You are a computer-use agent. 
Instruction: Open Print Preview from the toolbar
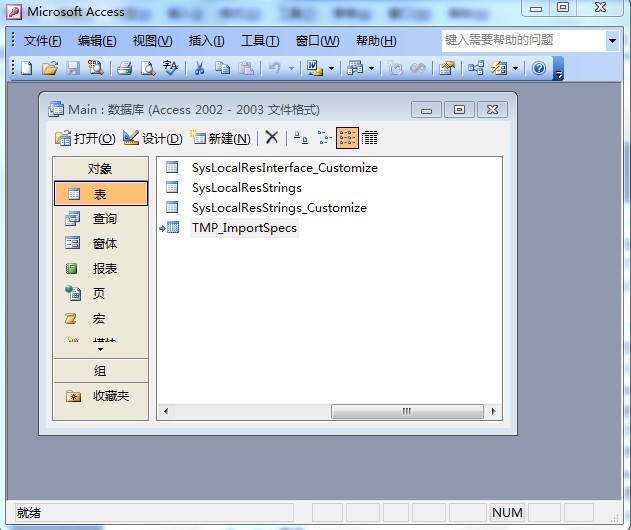[148, 68]
